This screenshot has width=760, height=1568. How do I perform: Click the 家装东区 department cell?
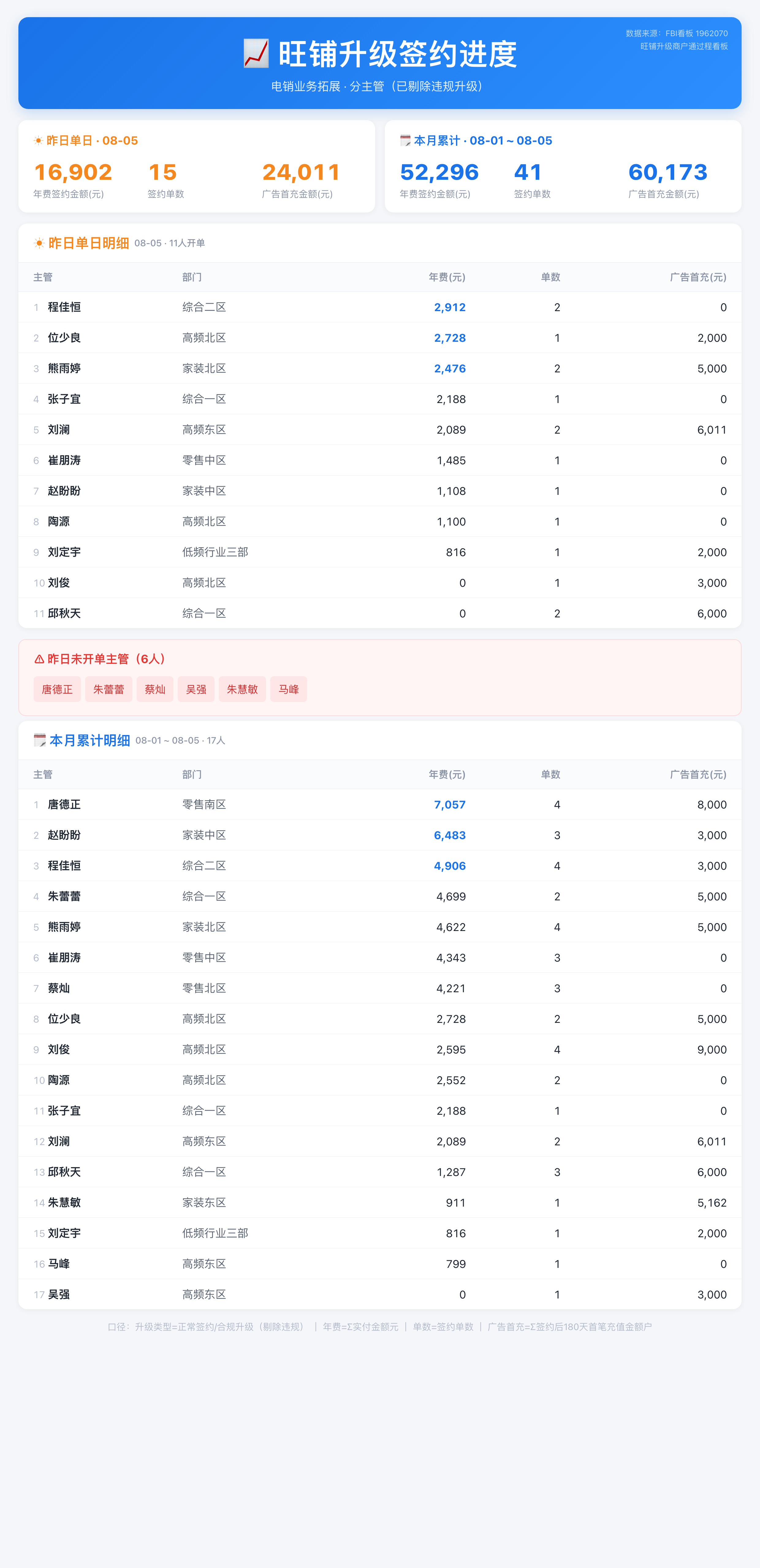[204, 1203]
